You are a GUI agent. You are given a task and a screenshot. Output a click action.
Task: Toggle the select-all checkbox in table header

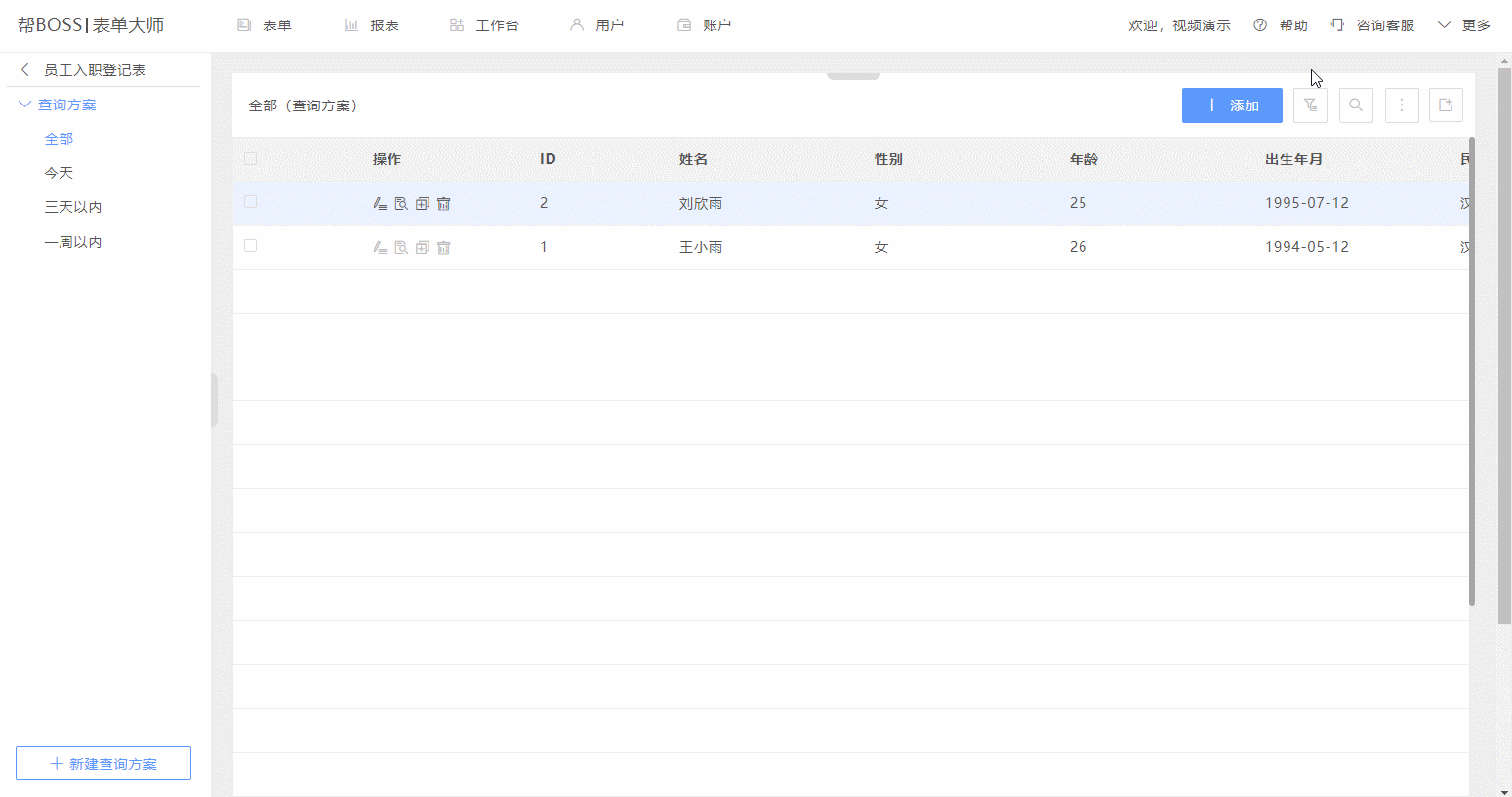[251, 159]
